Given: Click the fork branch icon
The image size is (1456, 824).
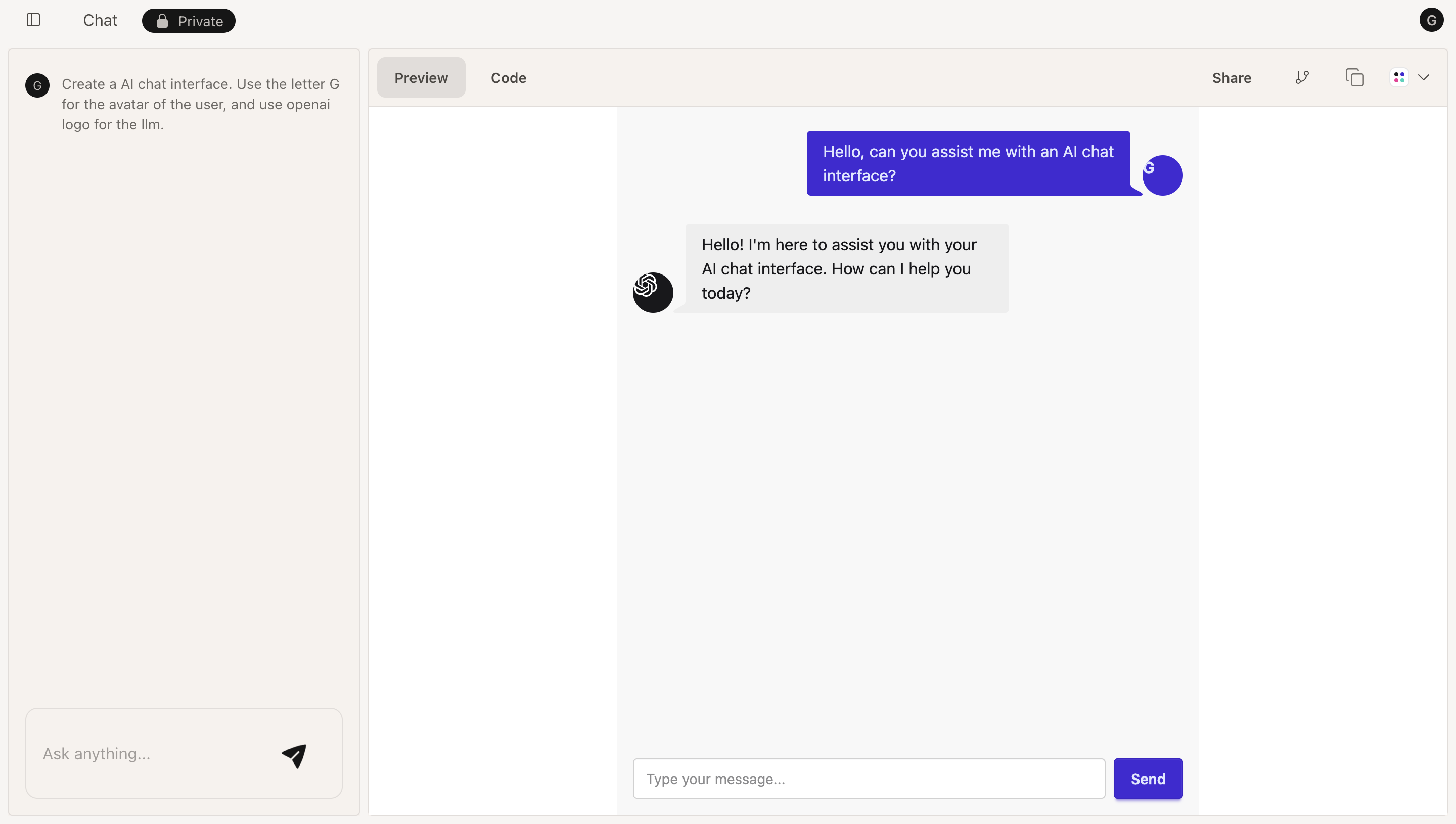Looking at the screenshot, I should 1302,77.
